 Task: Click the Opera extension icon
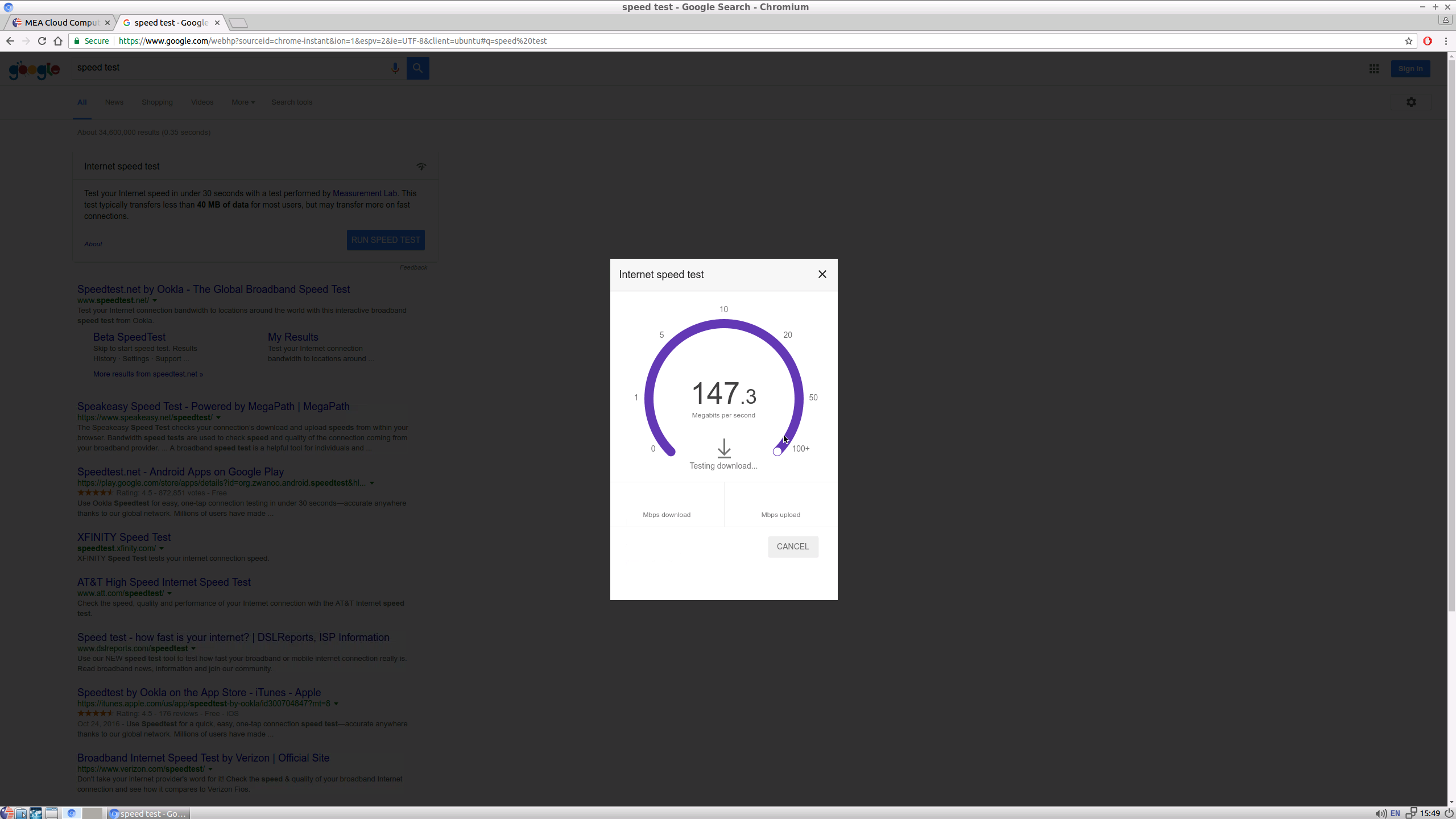tap(1427, 41)
